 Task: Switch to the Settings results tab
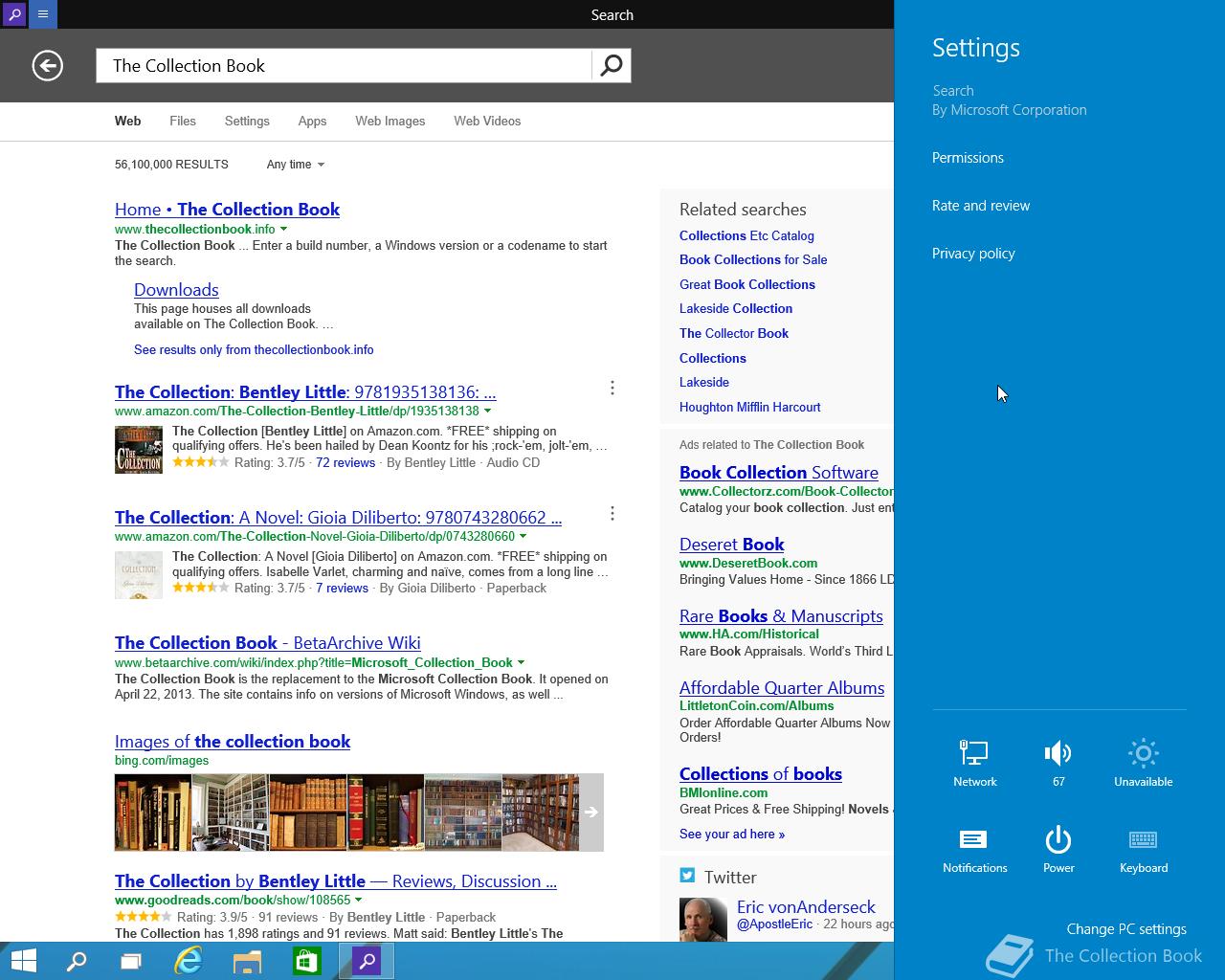pyautogui.click(x=247, y=122)
